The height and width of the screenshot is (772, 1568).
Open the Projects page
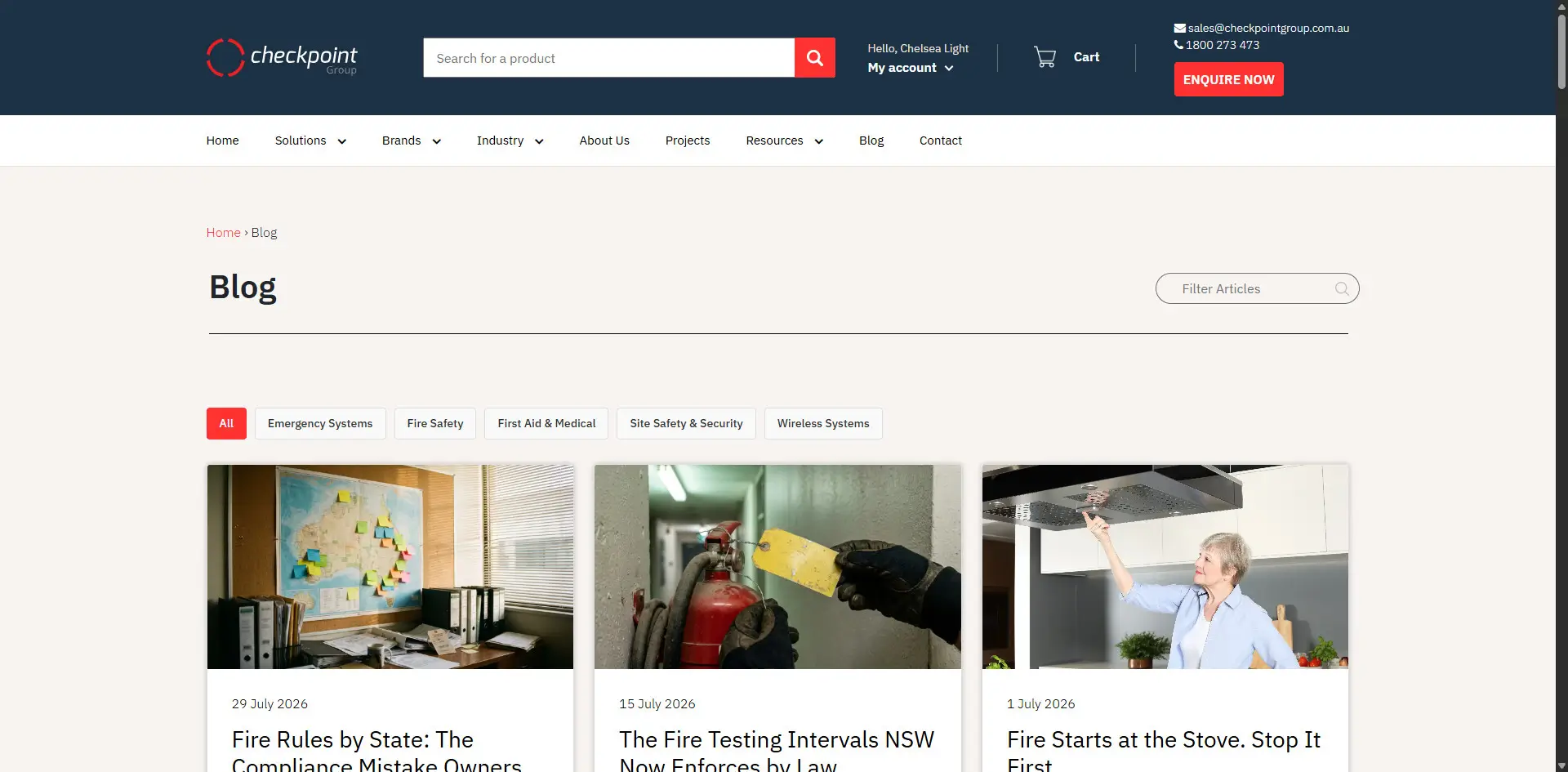pos(688,141)
